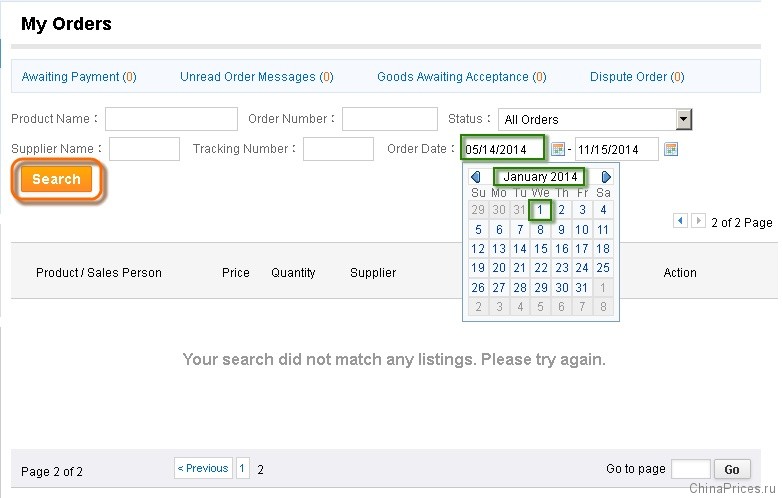
Task: Pick January 15 in the date picker
Action: [x=541, y=248]
